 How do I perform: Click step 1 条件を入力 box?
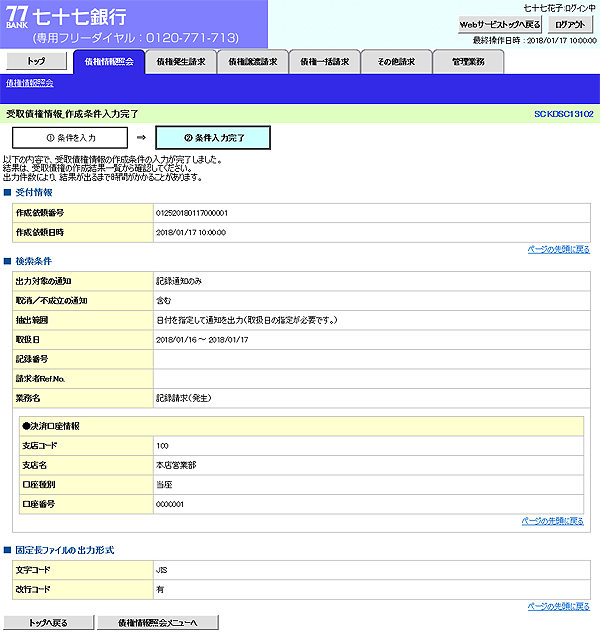[70, 138]
